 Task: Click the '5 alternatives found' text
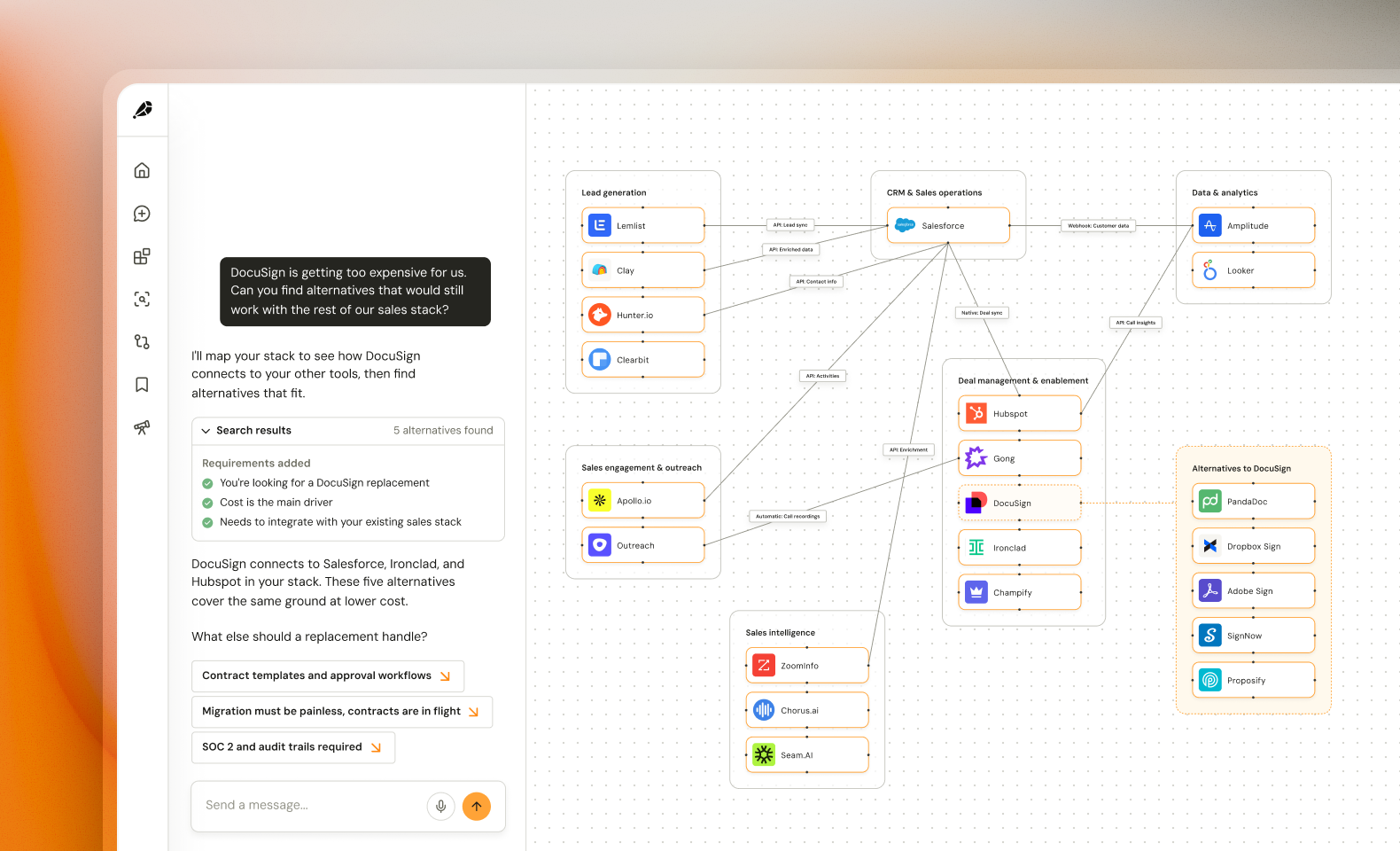[x=443, y=431]
